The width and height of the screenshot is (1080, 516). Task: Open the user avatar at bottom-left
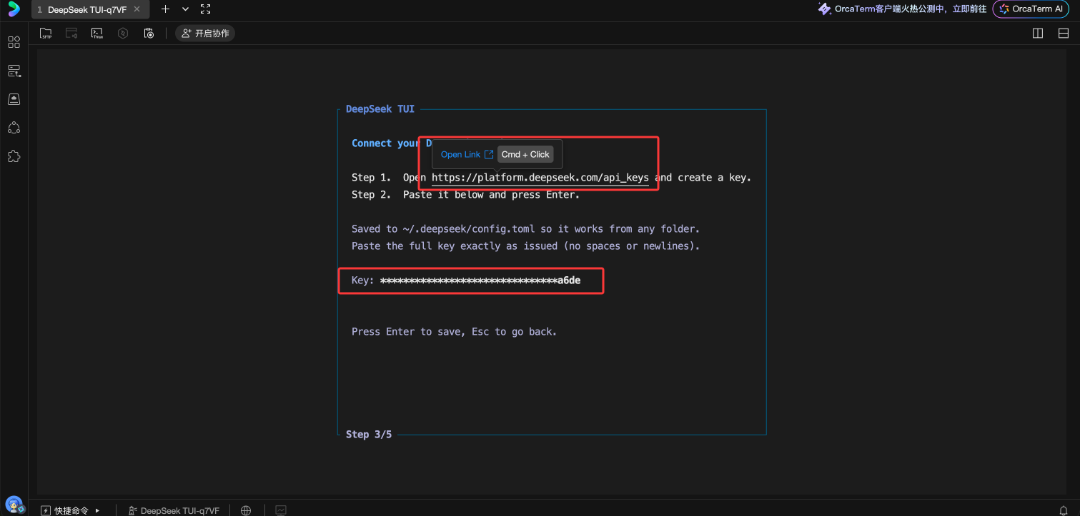coord(14,505)
